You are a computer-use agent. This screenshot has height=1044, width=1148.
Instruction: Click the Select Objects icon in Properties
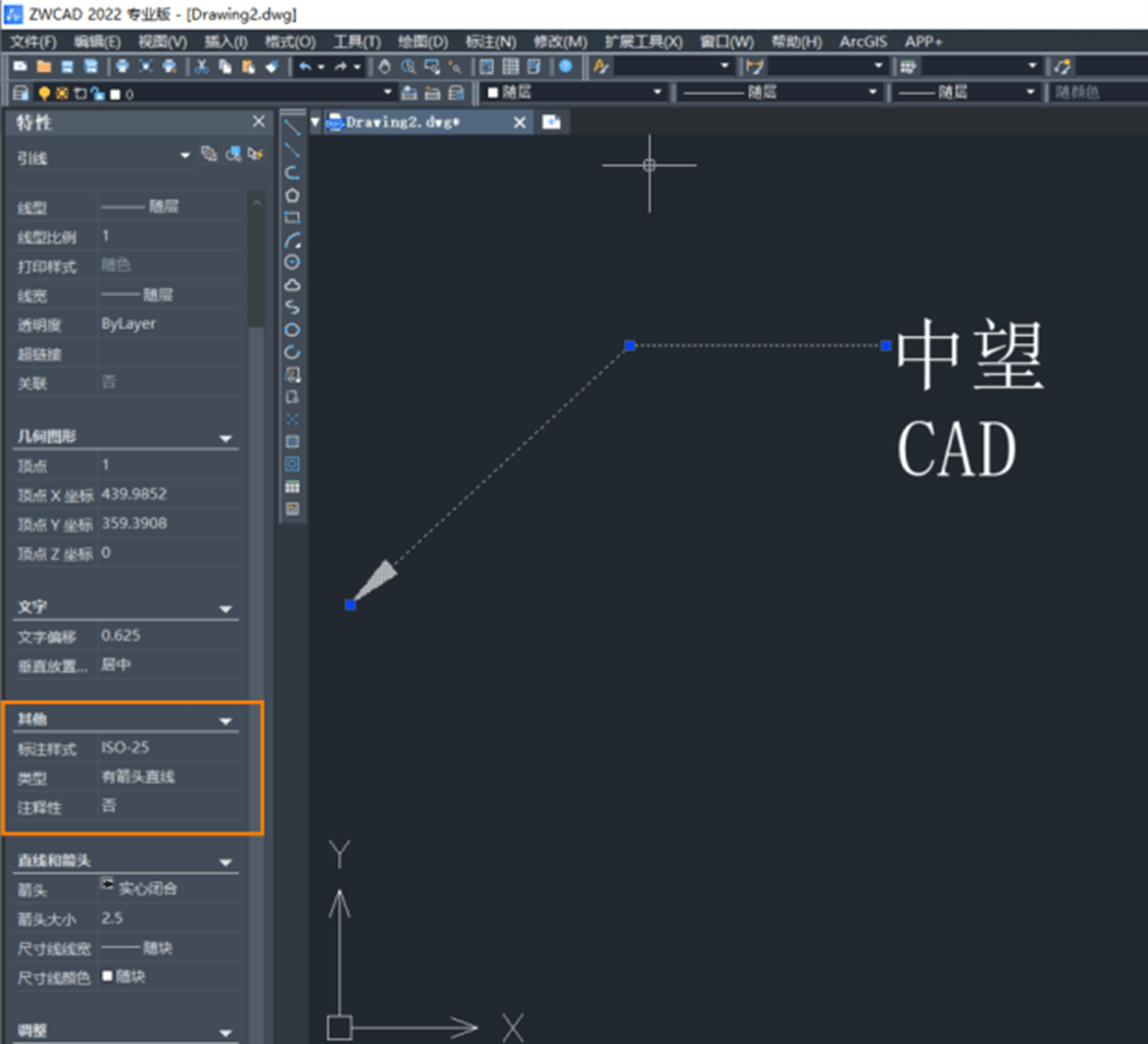[232, 154]
